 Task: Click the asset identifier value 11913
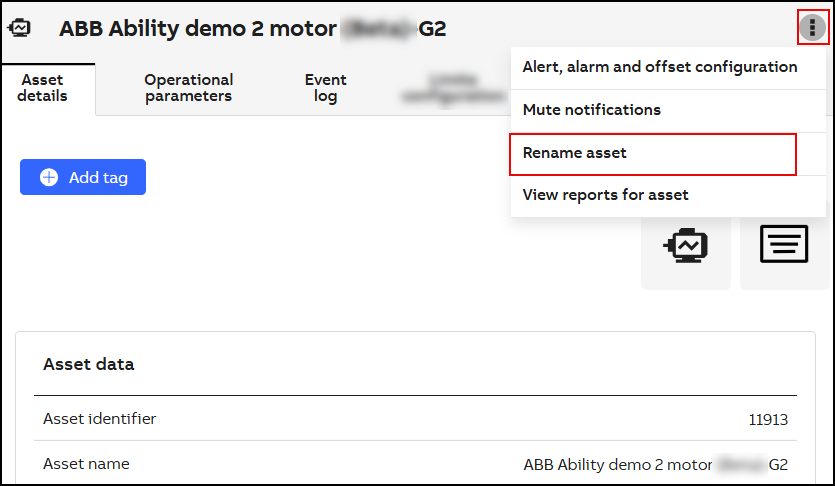(x=768, y=420)
